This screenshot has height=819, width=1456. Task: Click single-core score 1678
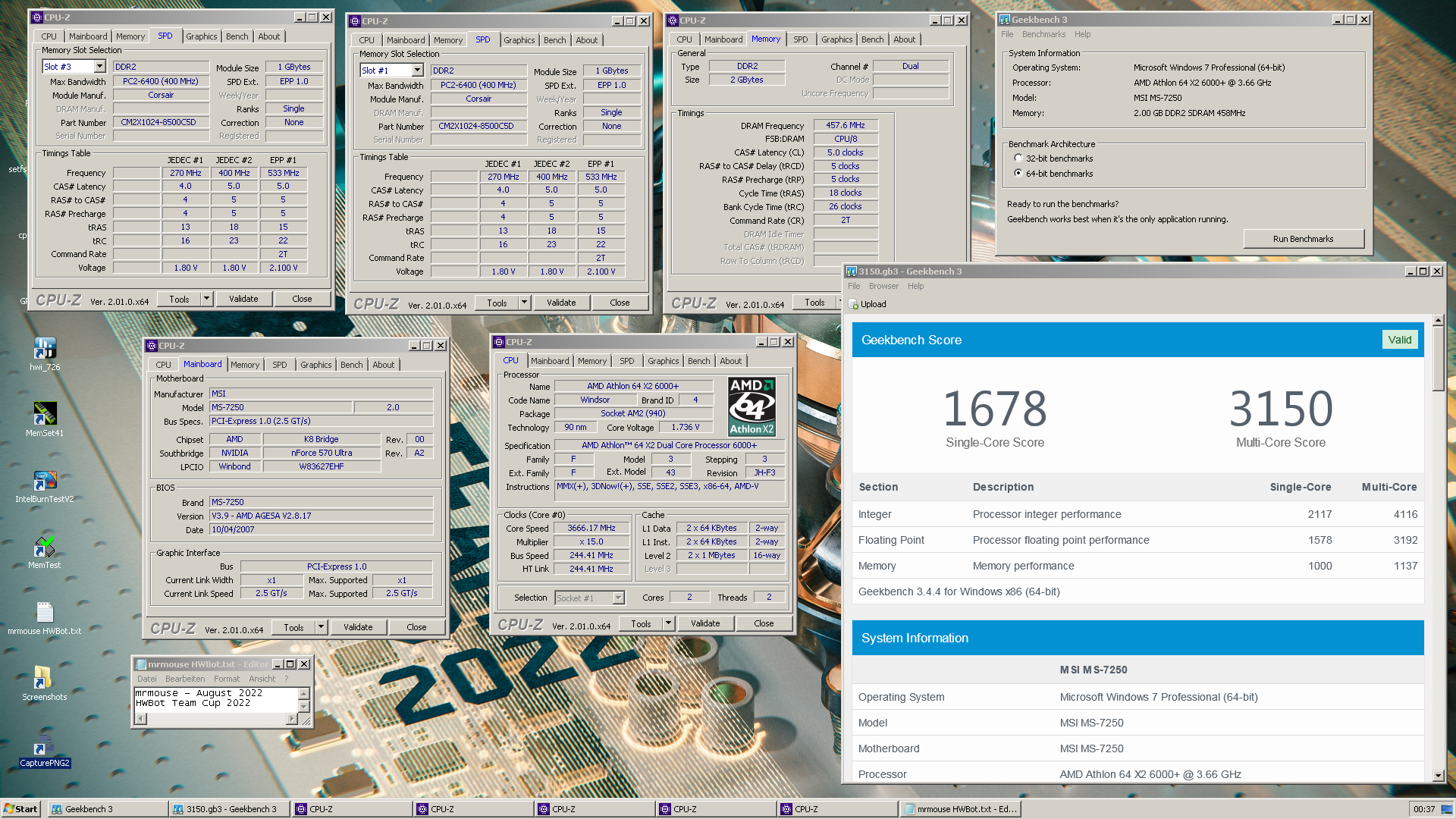[995, 408]
